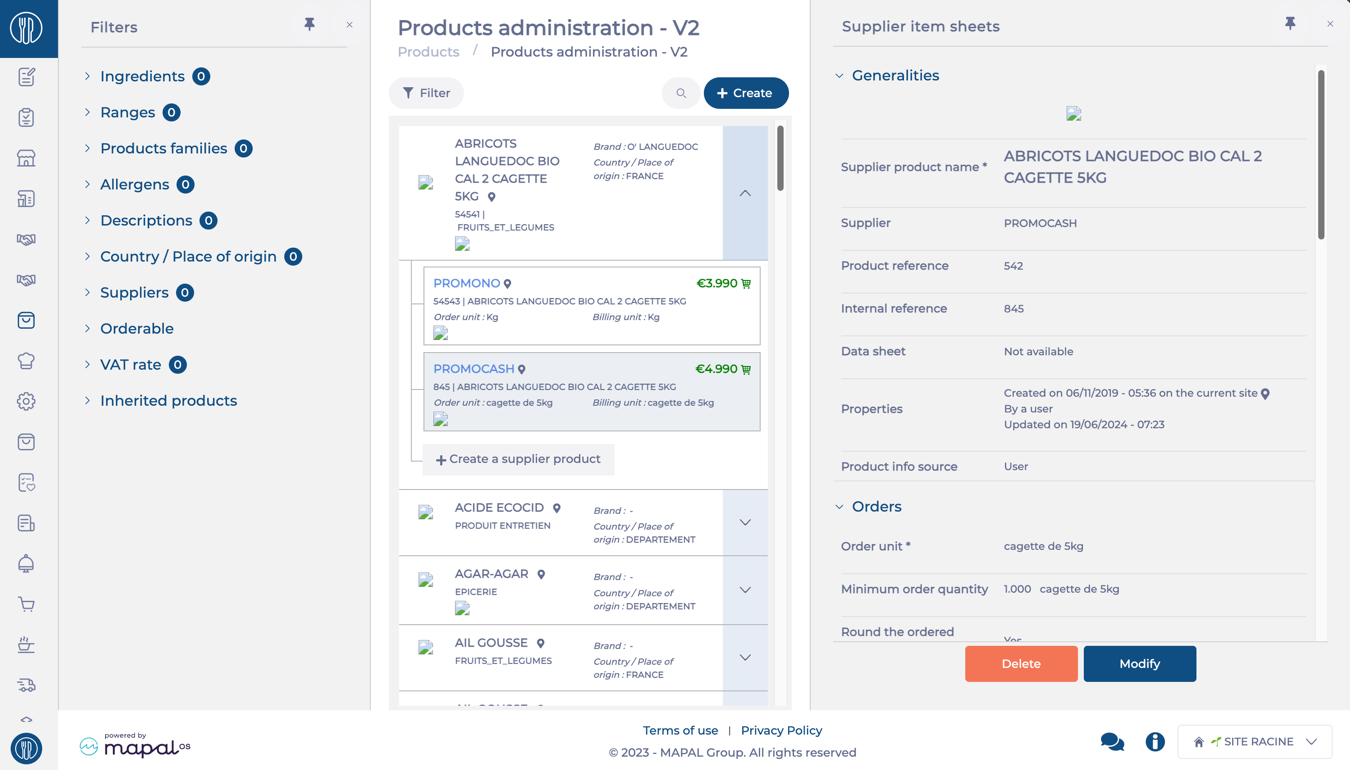Collapse the Generalities section
This screenshot has width=1350, height=770.
839,76
